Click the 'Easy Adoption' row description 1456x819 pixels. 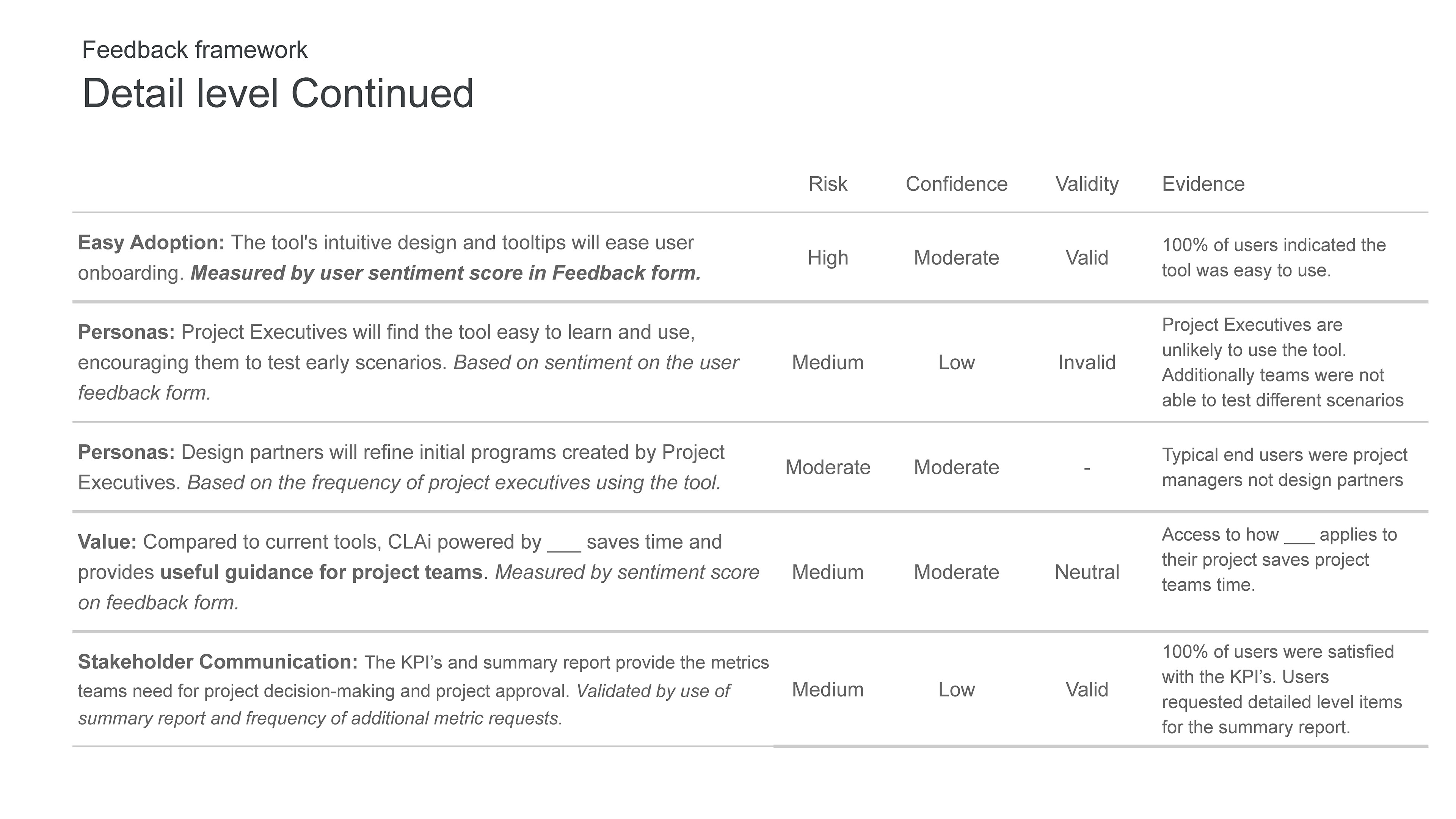[x=389, y=258]
